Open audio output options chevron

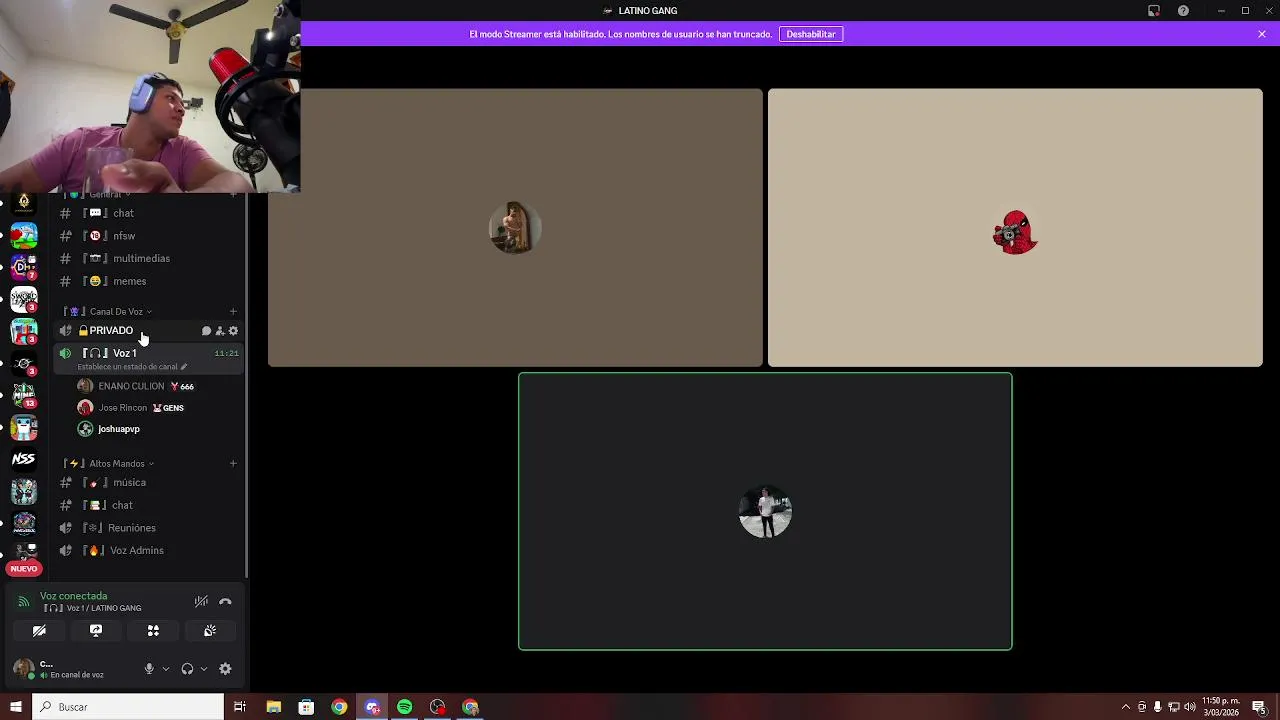(x=204, y=669)
